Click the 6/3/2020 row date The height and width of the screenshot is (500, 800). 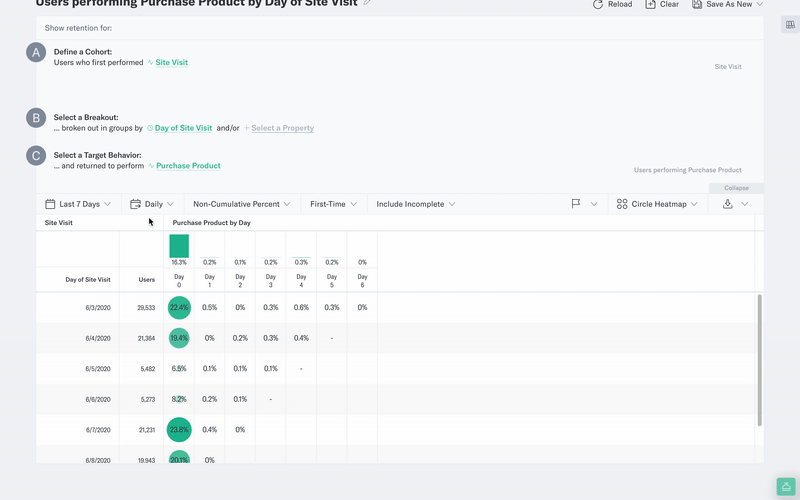tap(98, 308)
